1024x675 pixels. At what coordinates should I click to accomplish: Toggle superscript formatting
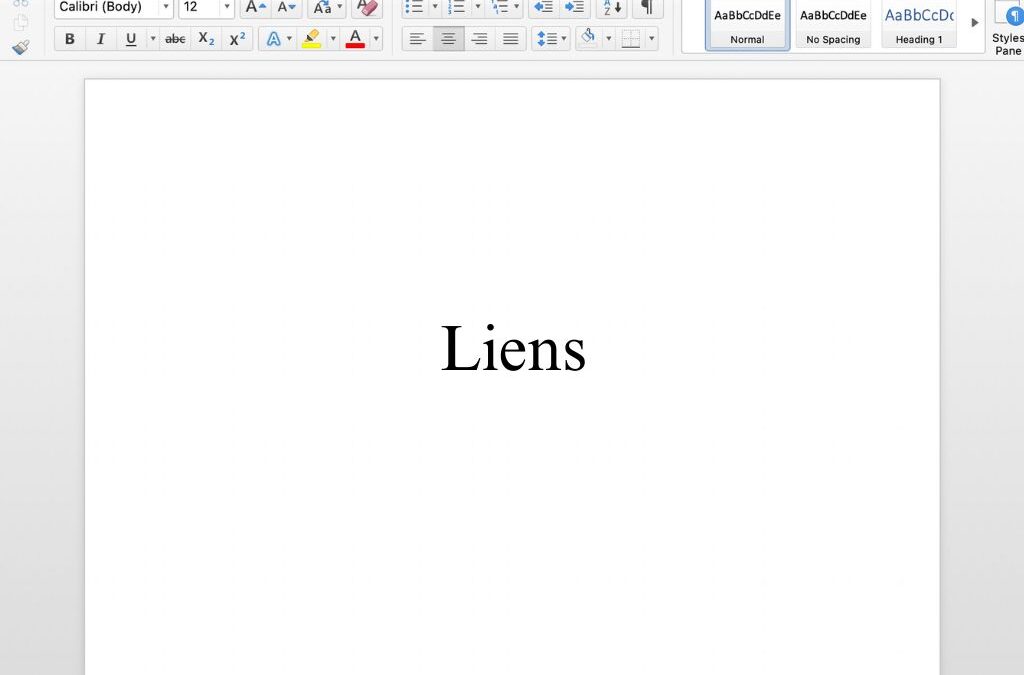click(x=237, y=39)
